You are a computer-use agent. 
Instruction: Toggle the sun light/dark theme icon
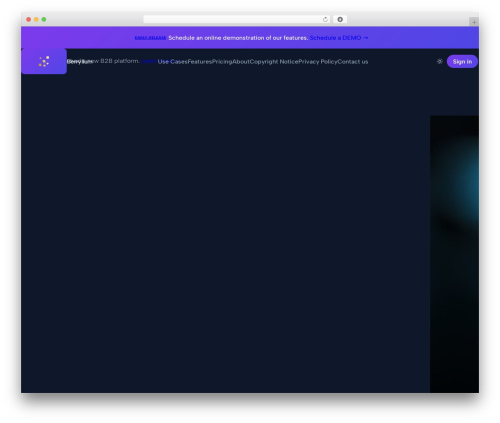pyautogui.click(x=440, y=61)
